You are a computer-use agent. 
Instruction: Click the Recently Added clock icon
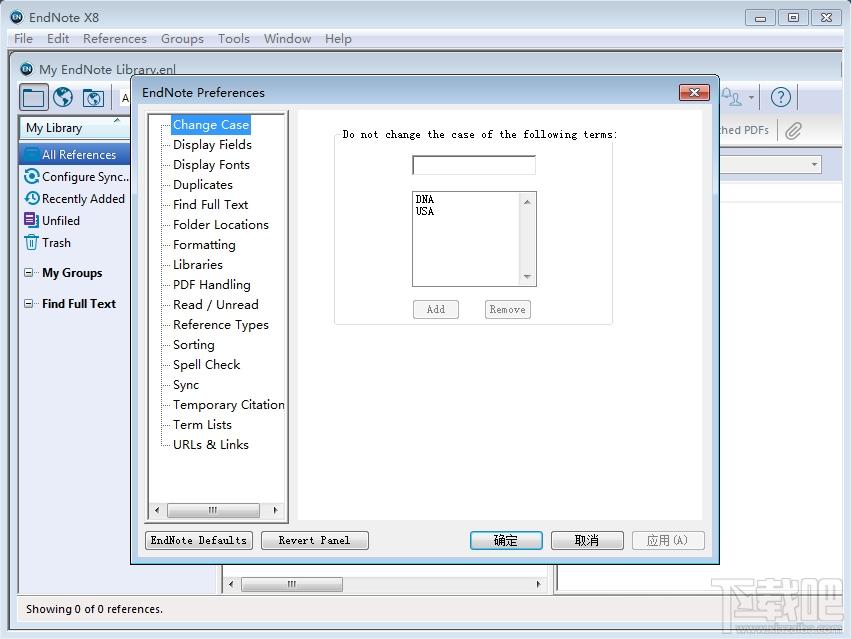click(31, 199)
